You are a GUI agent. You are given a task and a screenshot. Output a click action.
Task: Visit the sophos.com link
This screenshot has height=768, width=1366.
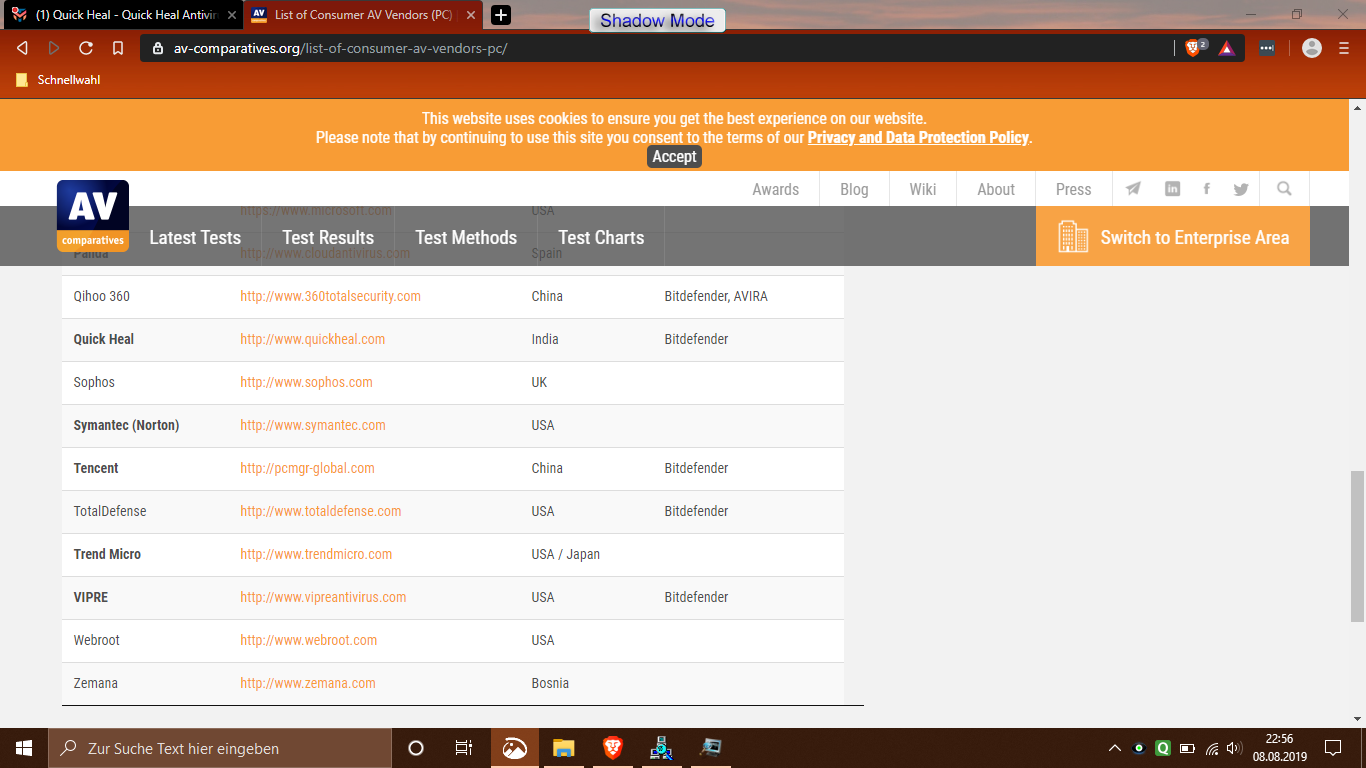[306, 382]
